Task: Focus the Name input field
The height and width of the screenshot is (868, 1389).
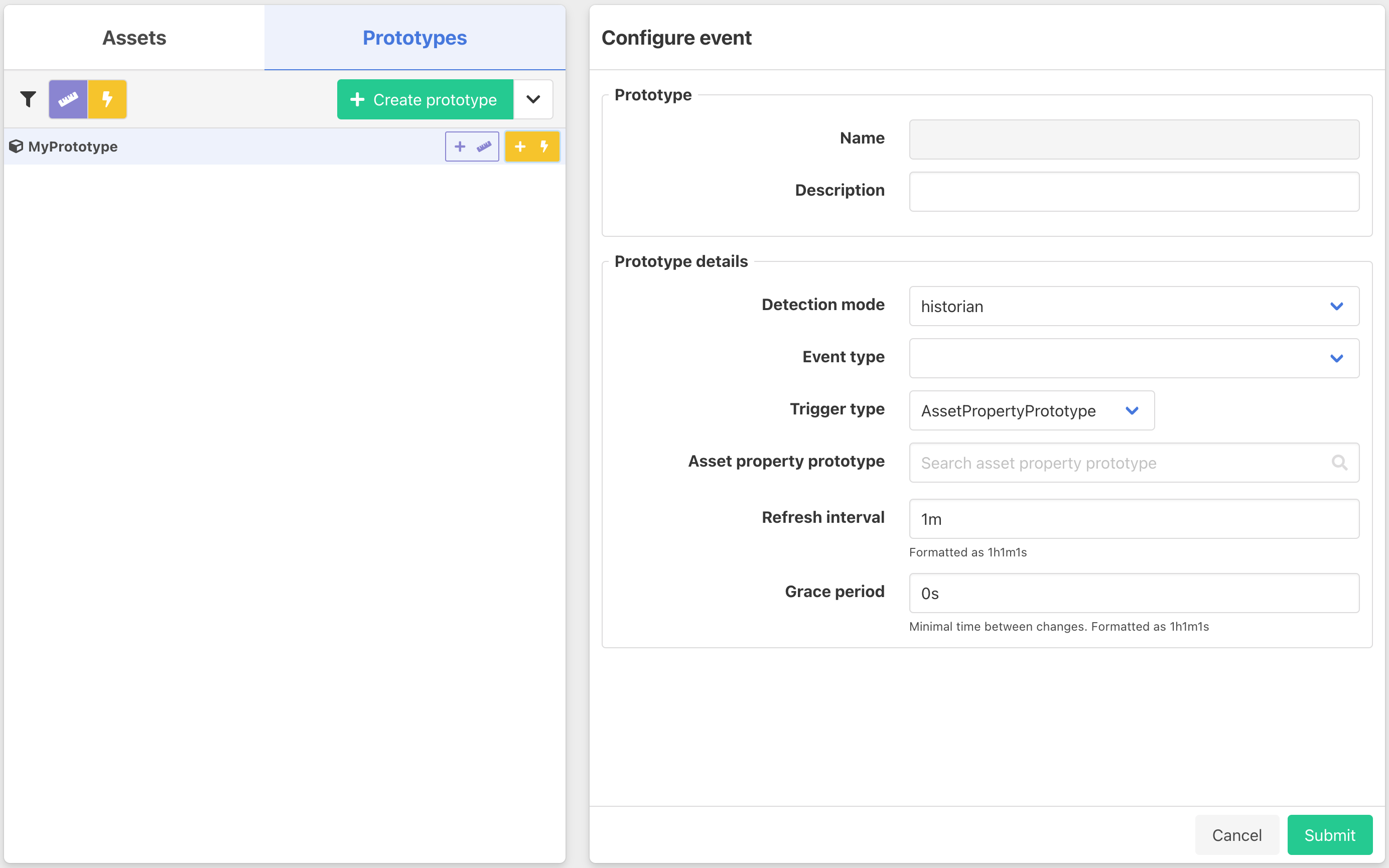Action: [1134, 139]
